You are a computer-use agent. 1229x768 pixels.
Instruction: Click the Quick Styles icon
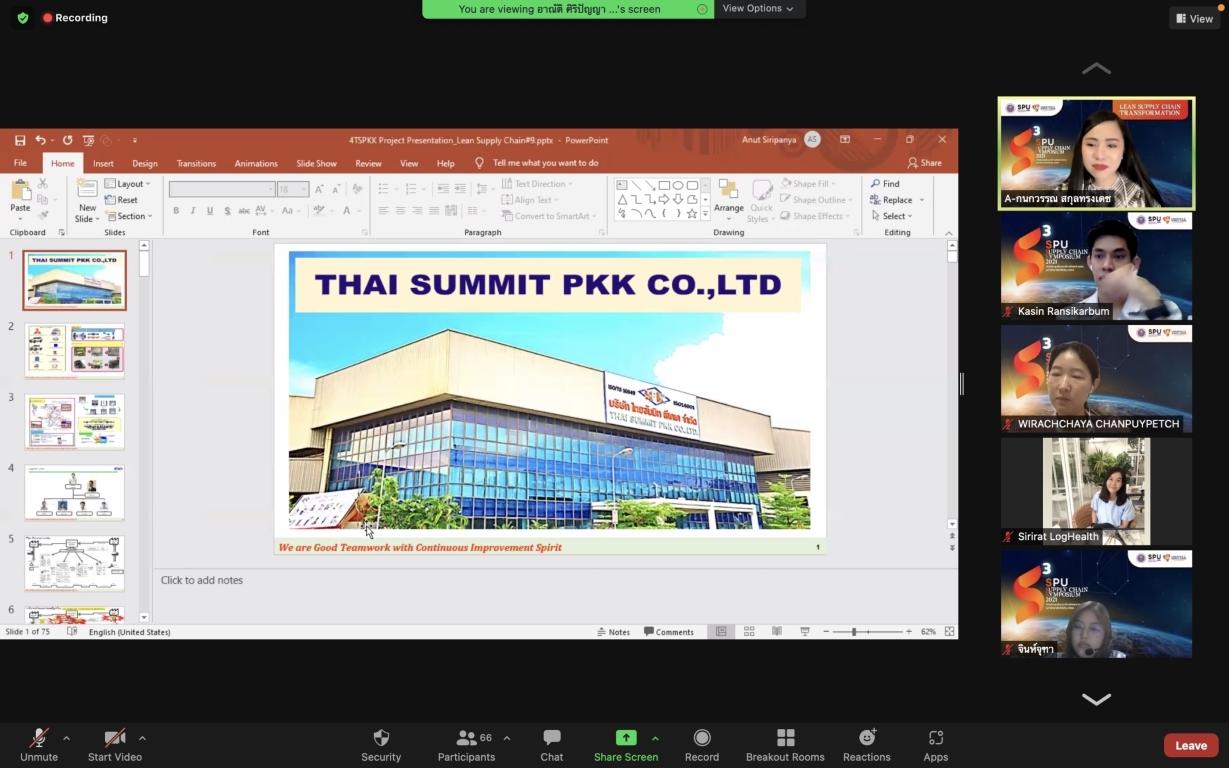pos(762,191)
